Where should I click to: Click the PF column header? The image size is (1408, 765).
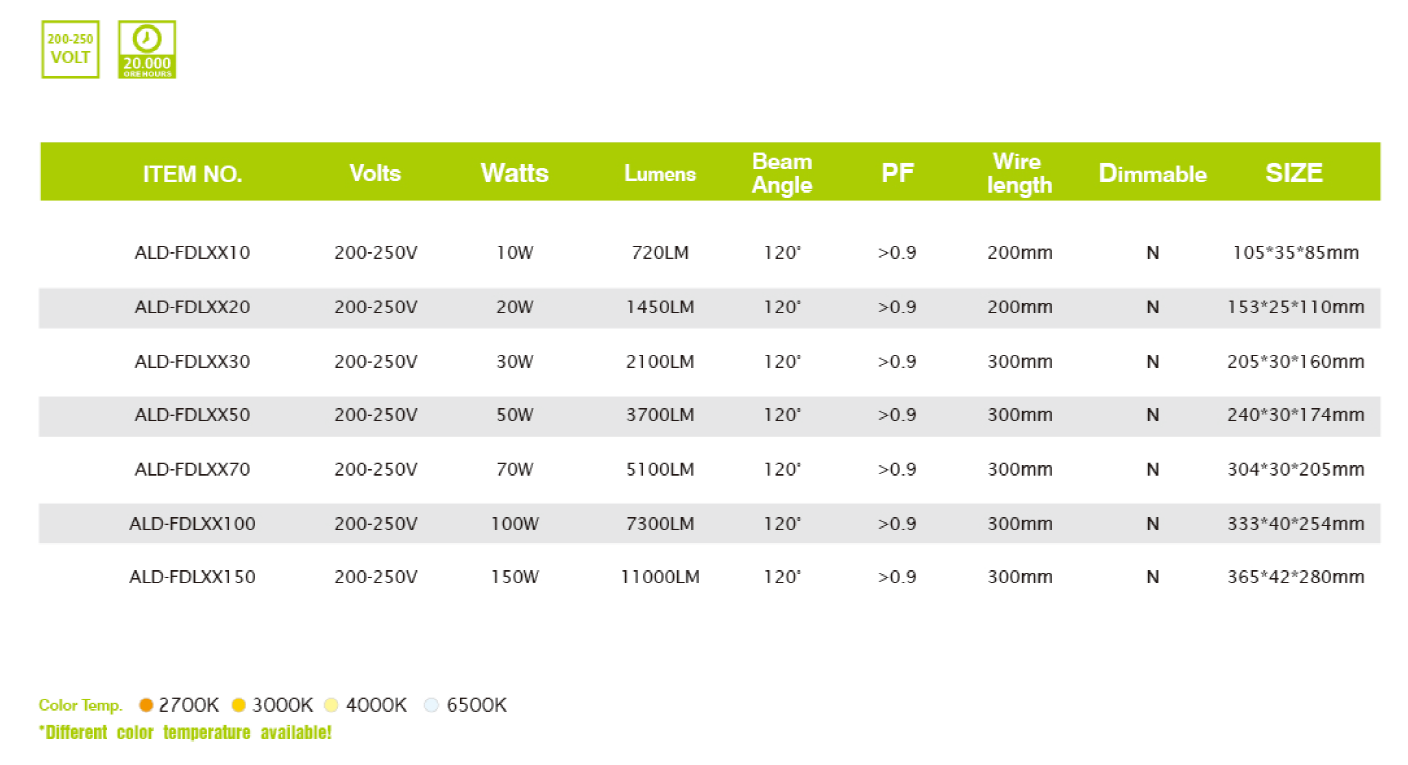tap(898, 173)
